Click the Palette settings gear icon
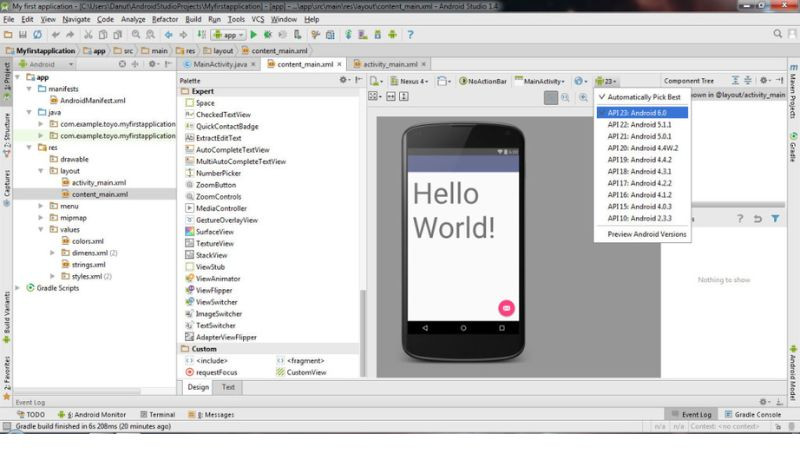Screen dimensions: 800x450 point(344,80)
